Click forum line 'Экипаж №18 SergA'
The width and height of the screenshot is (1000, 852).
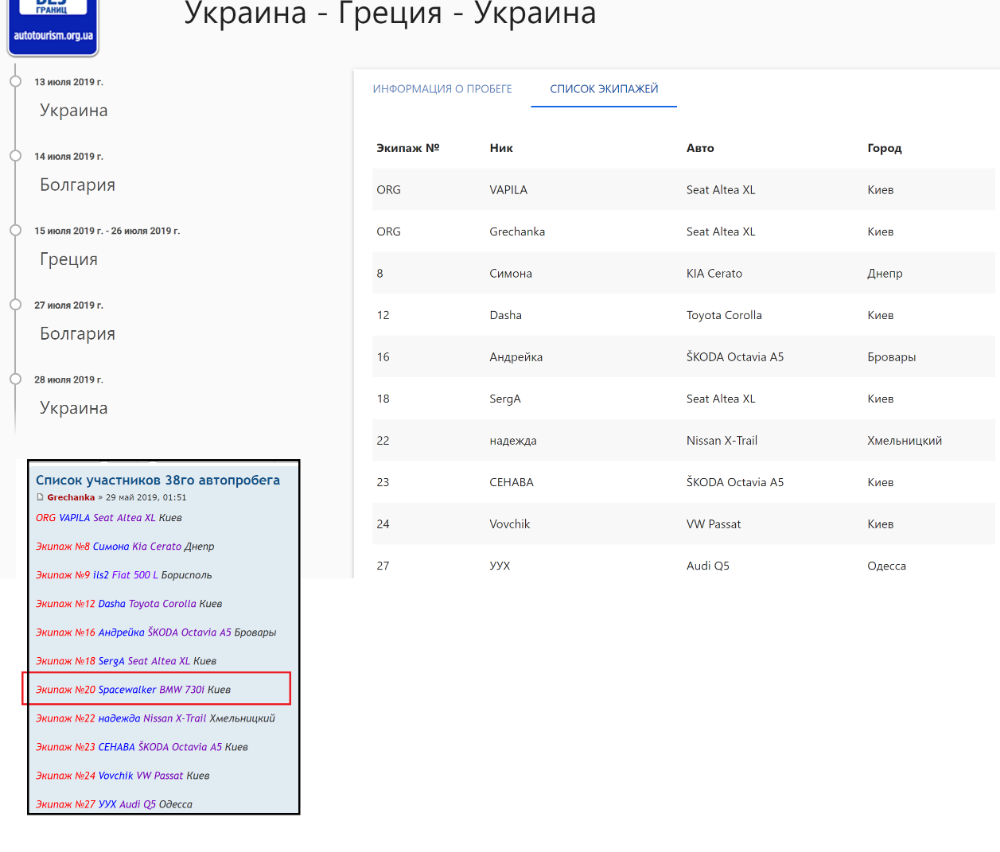pyautogui.click(x=126, y=661)
